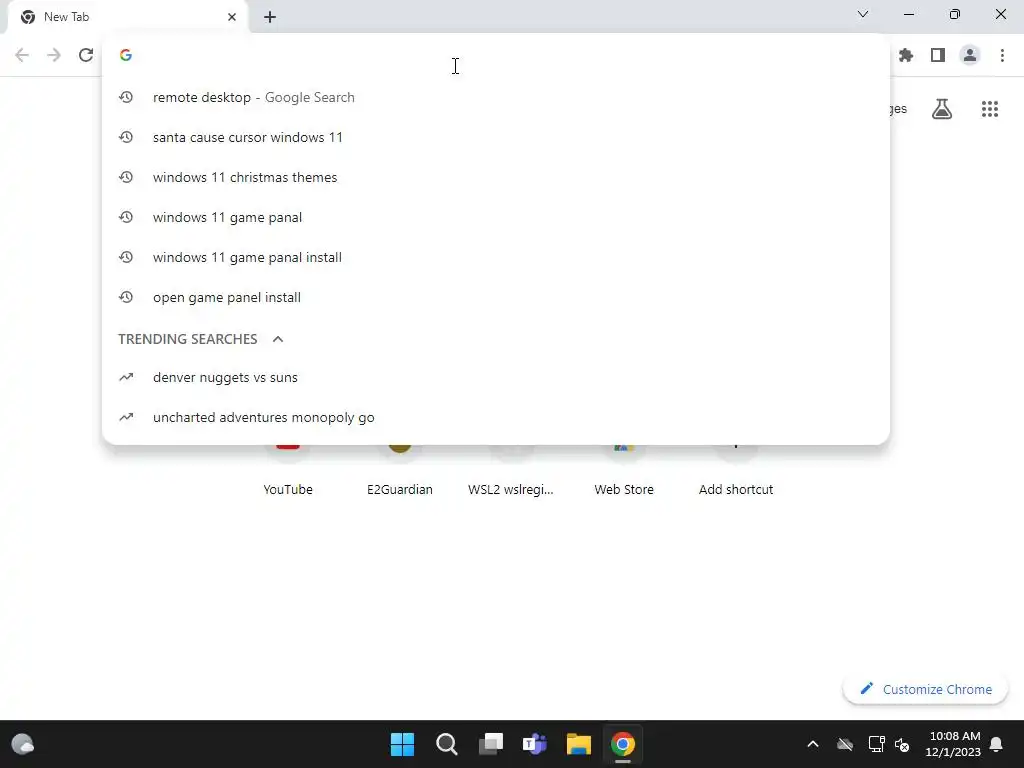
Task: Open Chrome's three-dot menu
Action: tap(1002, 56)
